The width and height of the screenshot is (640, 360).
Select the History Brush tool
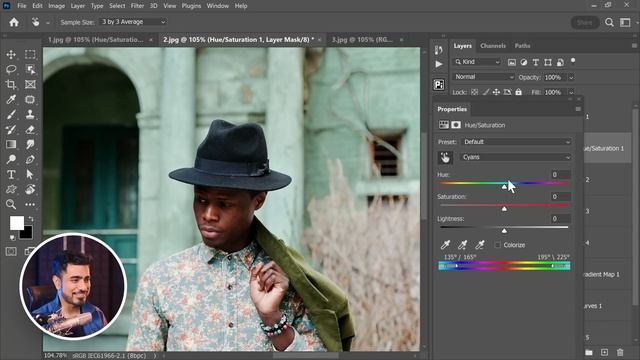click(11, 130)
